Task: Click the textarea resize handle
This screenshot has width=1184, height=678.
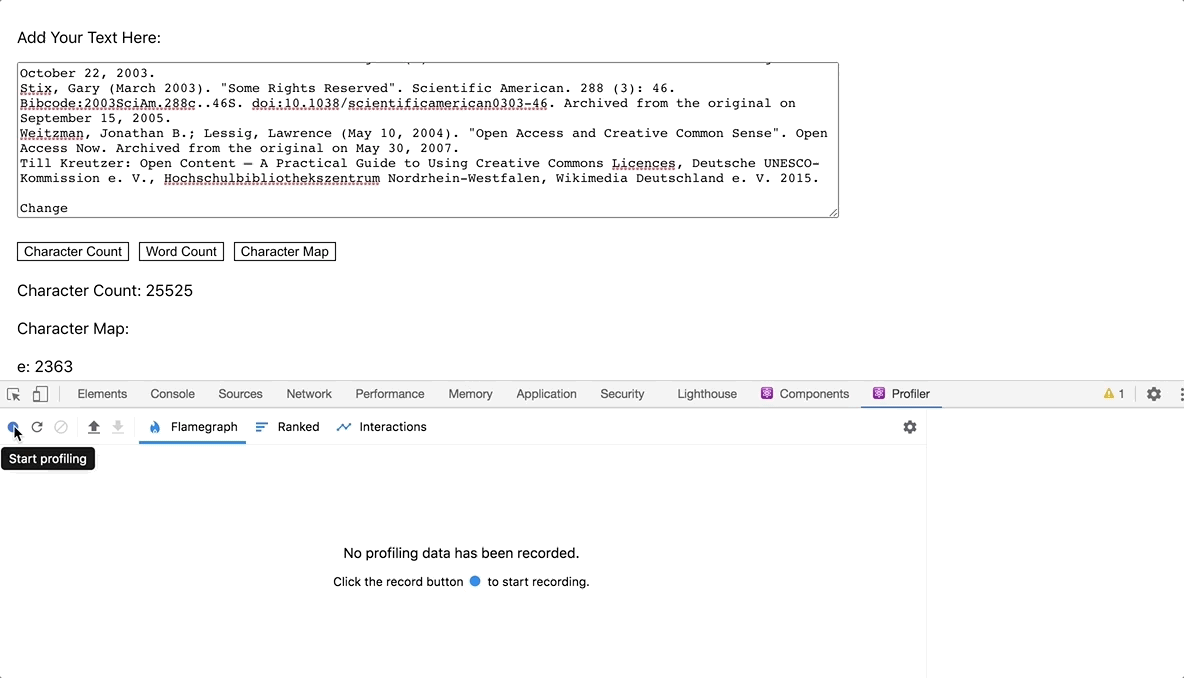Action: coord(833,212)
